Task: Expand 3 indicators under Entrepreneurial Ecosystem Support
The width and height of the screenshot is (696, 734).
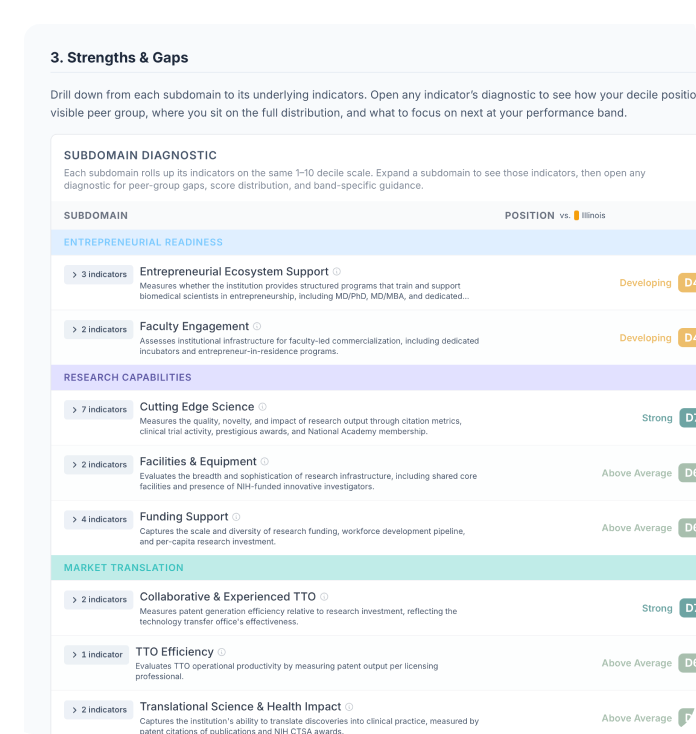Action: (98, 274)
